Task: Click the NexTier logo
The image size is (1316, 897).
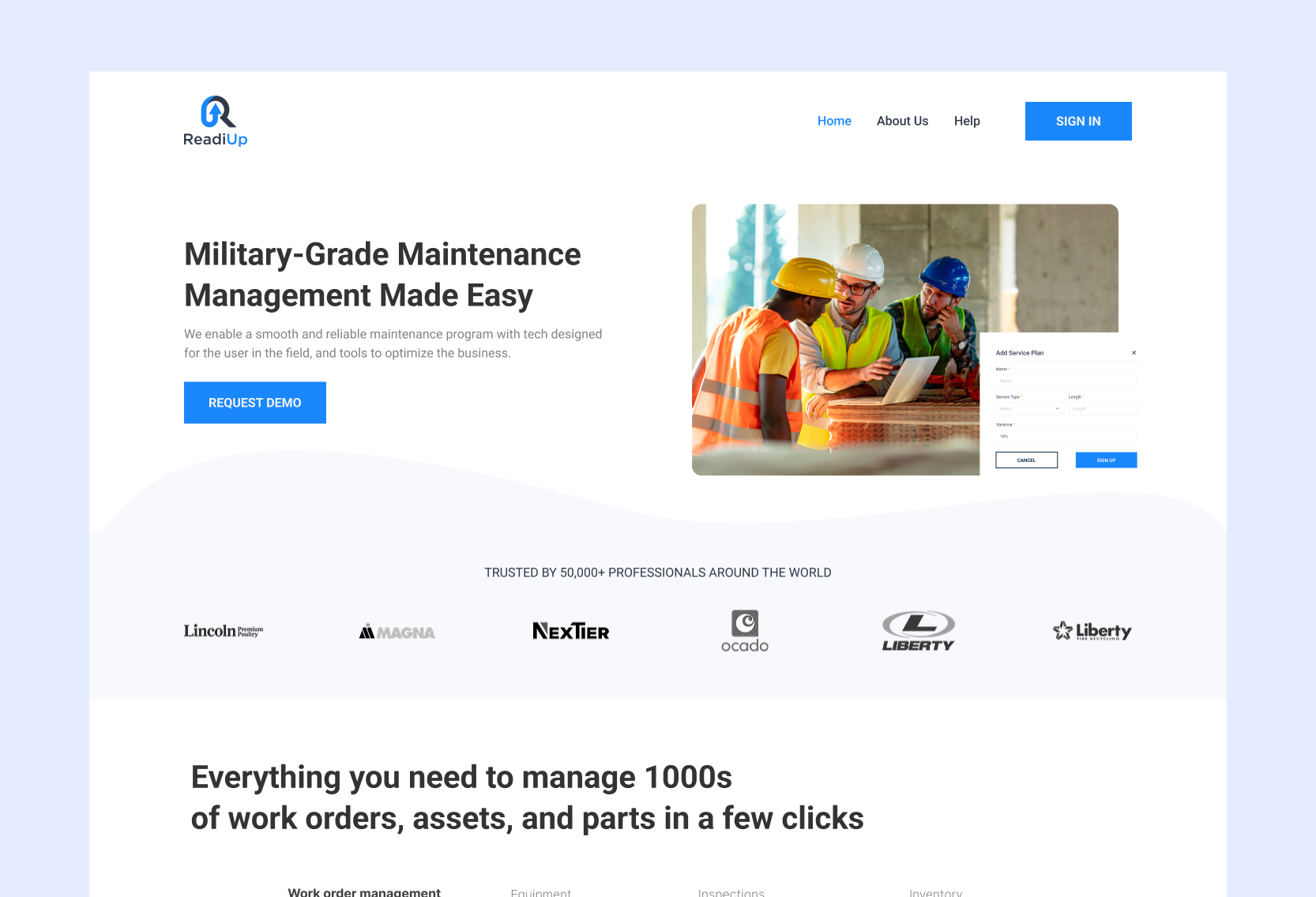Action: 571,631
